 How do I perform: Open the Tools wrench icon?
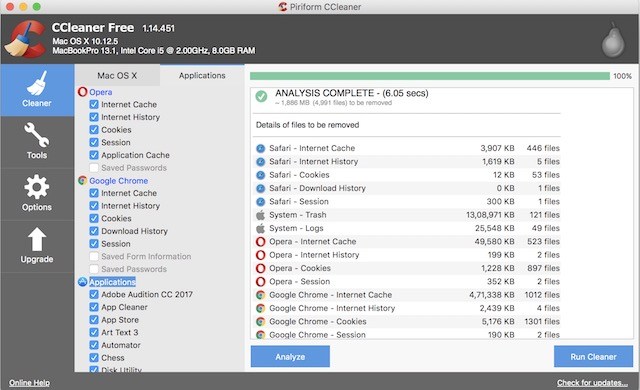pyautogui.click(x=37, y=135)
